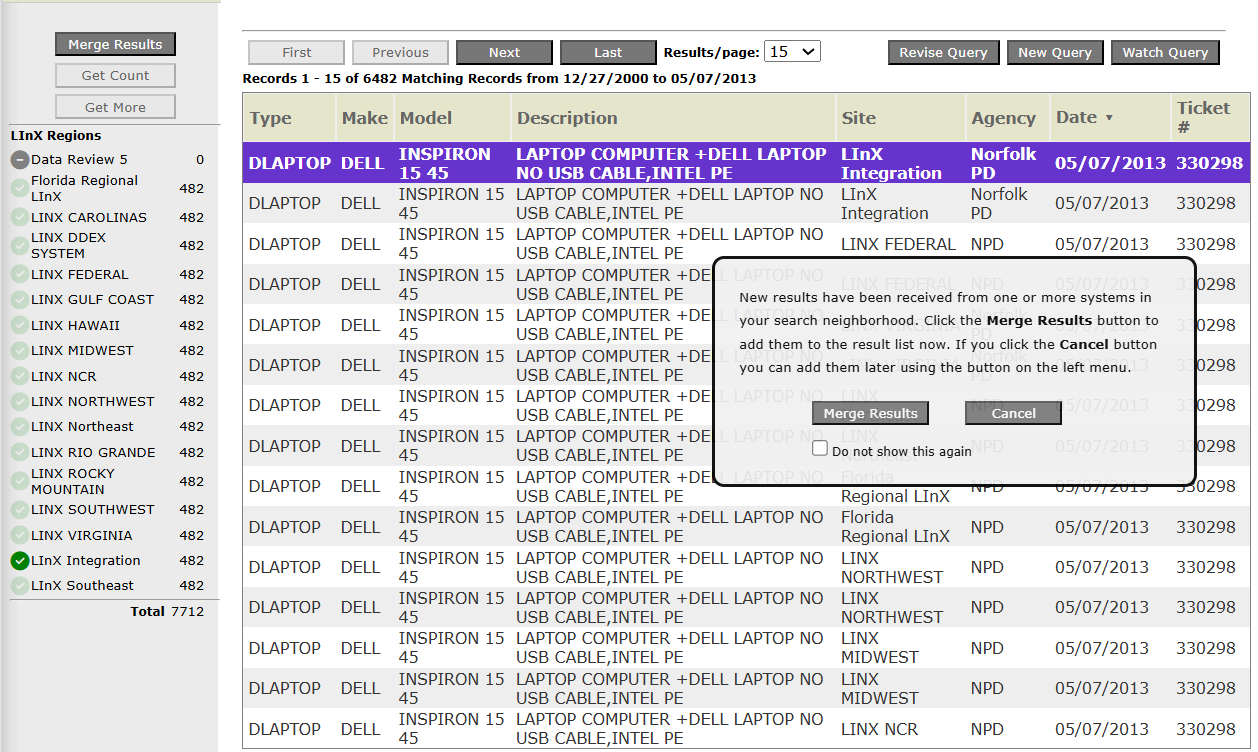
Task: Click the checkmark icon next to LINX HAWAII
Action: 20,326
